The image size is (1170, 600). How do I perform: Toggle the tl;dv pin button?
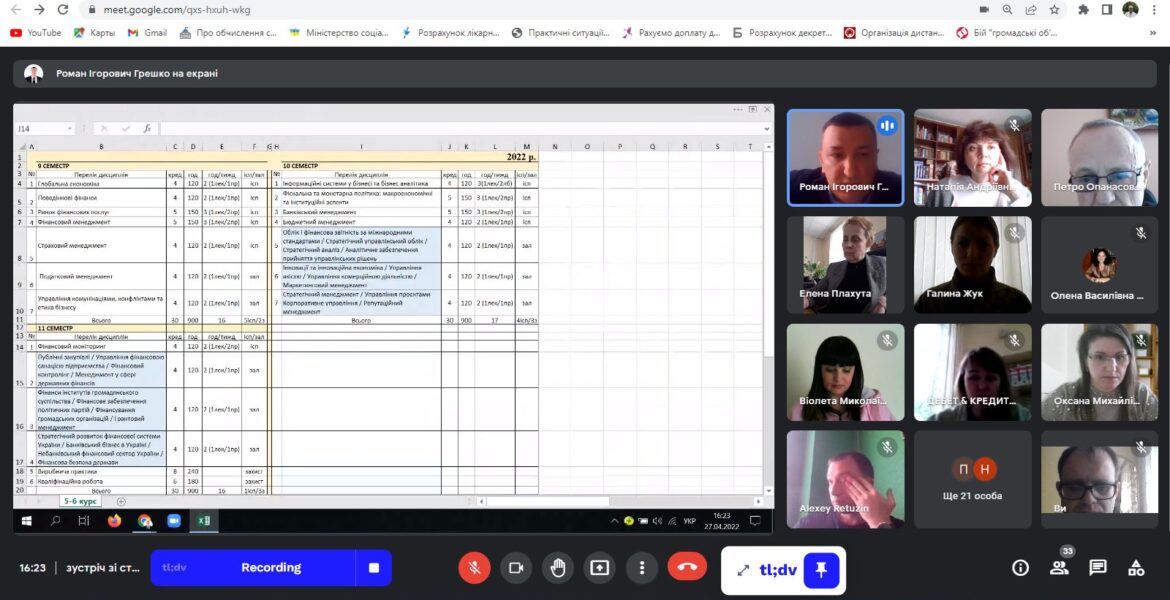click(821, 571)
